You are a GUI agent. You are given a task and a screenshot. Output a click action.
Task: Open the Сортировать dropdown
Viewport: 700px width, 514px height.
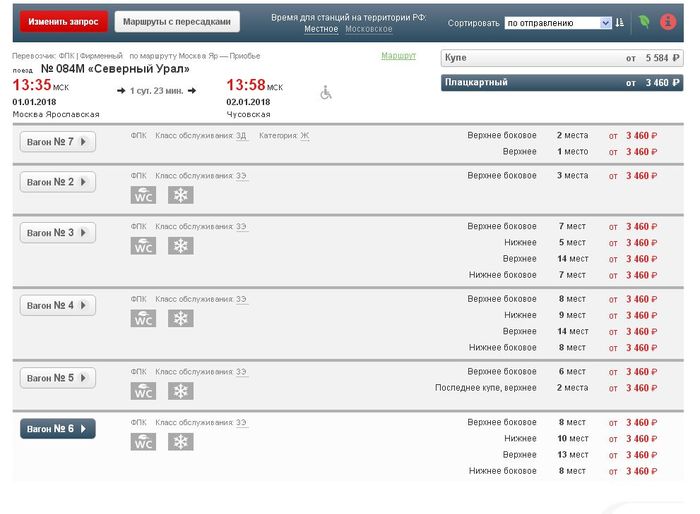557,22
